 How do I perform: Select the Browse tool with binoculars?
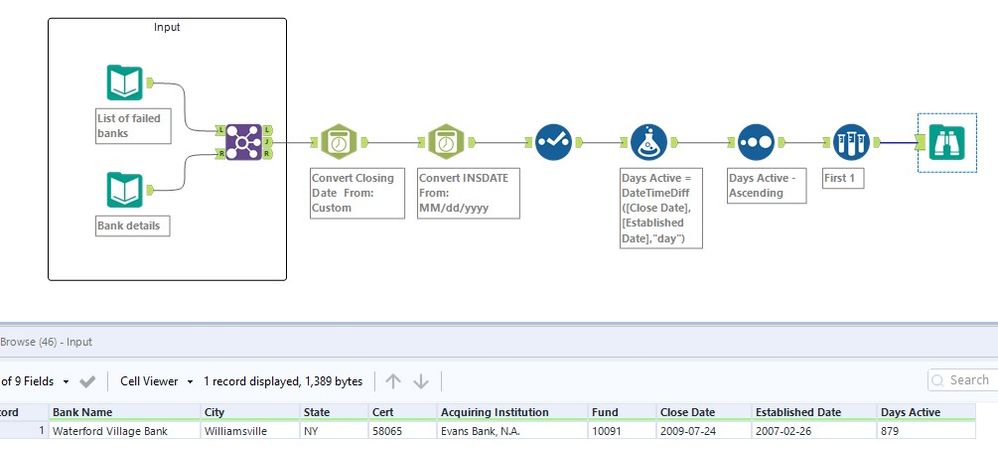pos(947,143)
